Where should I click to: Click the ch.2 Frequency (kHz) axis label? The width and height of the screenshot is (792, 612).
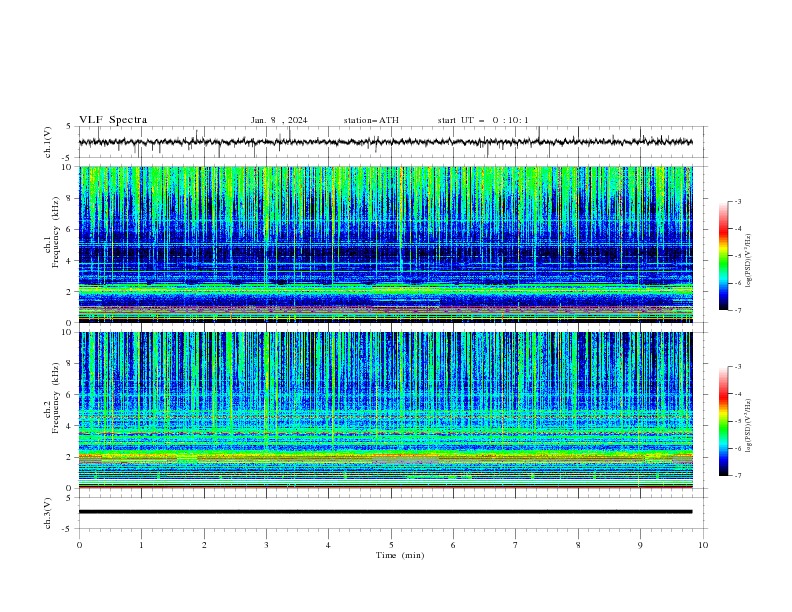tap(52, 398)
